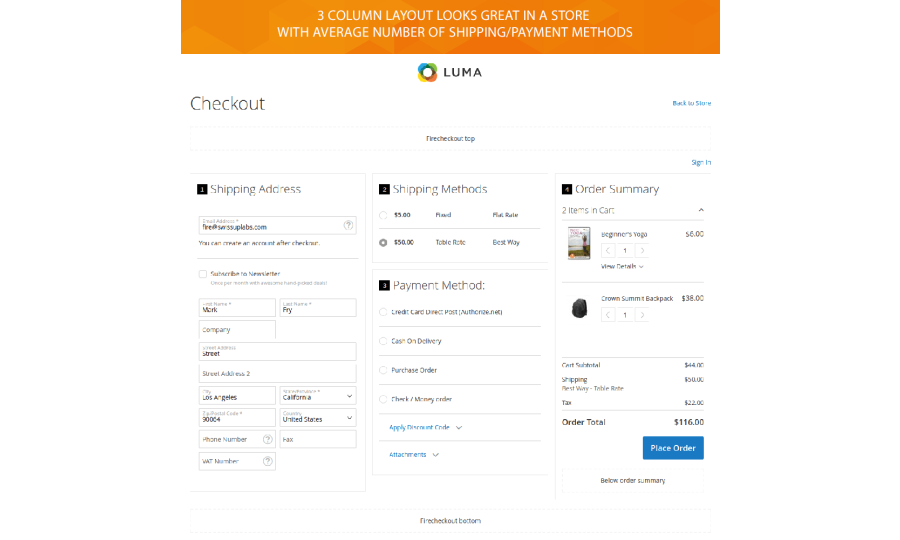Click the email address help icon
Viewport: 900px width, 540px height.
(348, 225)
